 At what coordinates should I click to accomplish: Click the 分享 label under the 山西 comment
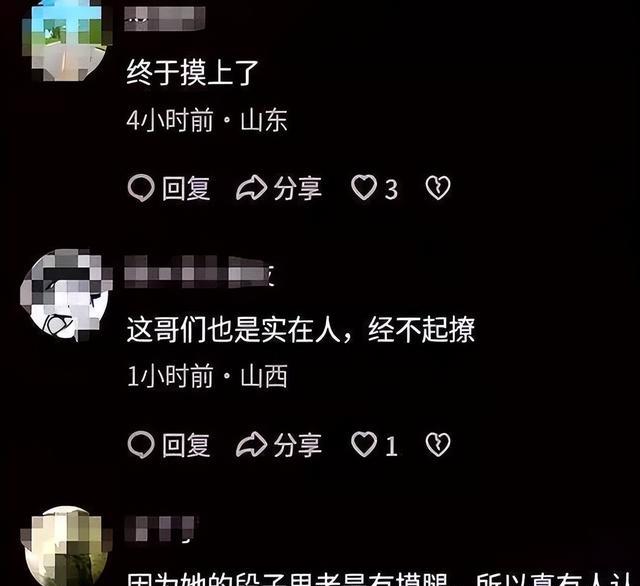[298, 445]
